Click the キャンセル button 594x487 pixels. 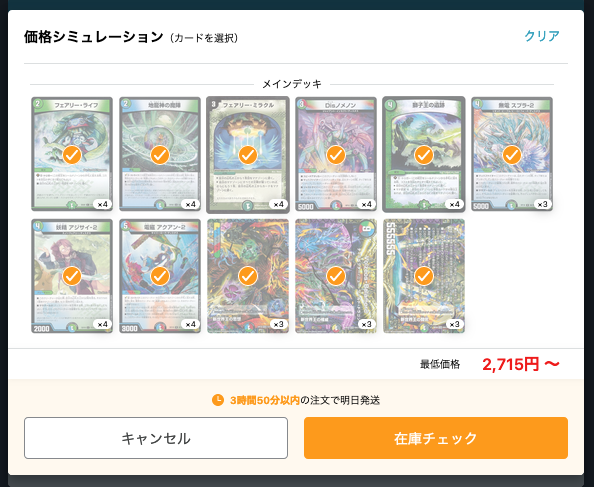point(156,438)
